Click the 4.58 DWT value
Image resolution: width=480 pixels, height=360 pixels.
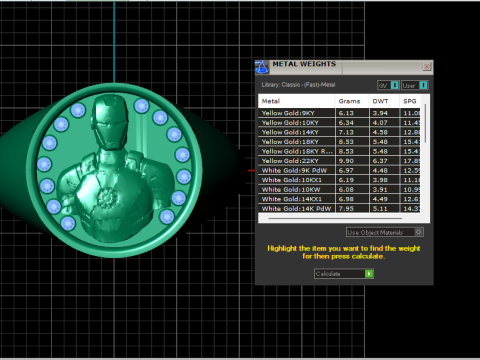[380, 132]
